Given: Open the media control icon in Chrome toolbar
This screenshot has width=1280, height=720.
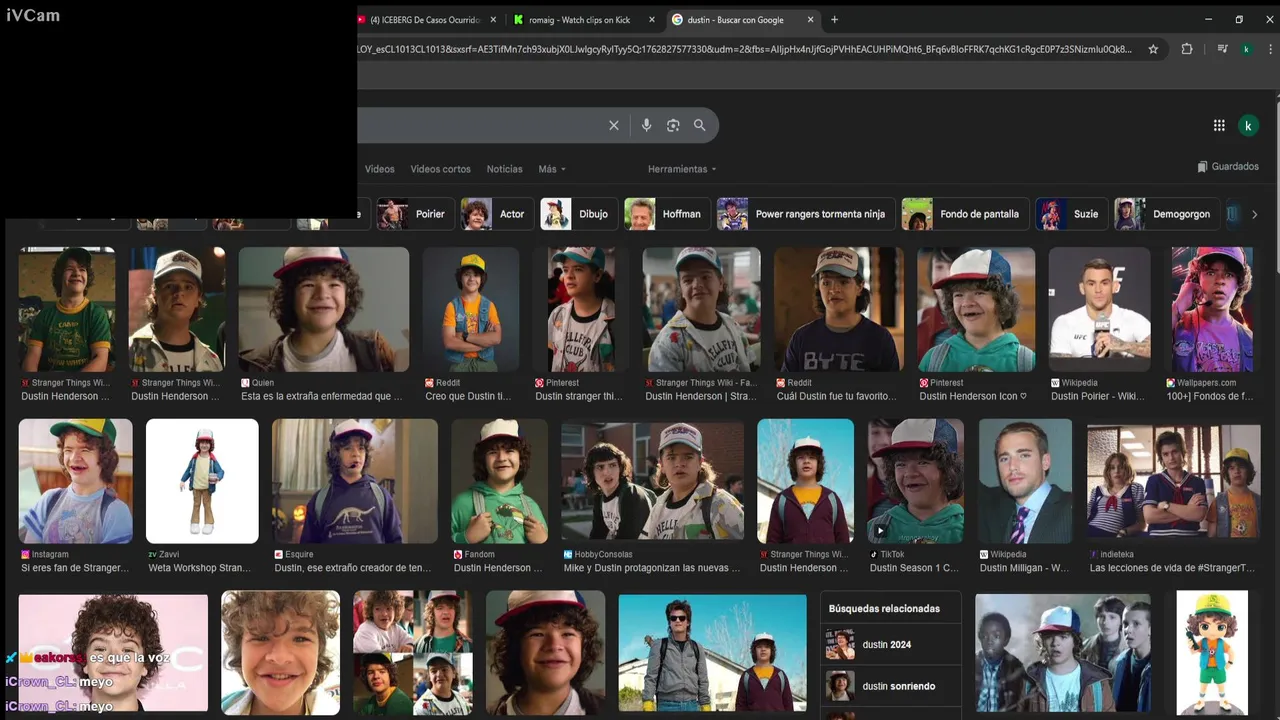Looking at the screenshot, I should [x=1222, y=49].
